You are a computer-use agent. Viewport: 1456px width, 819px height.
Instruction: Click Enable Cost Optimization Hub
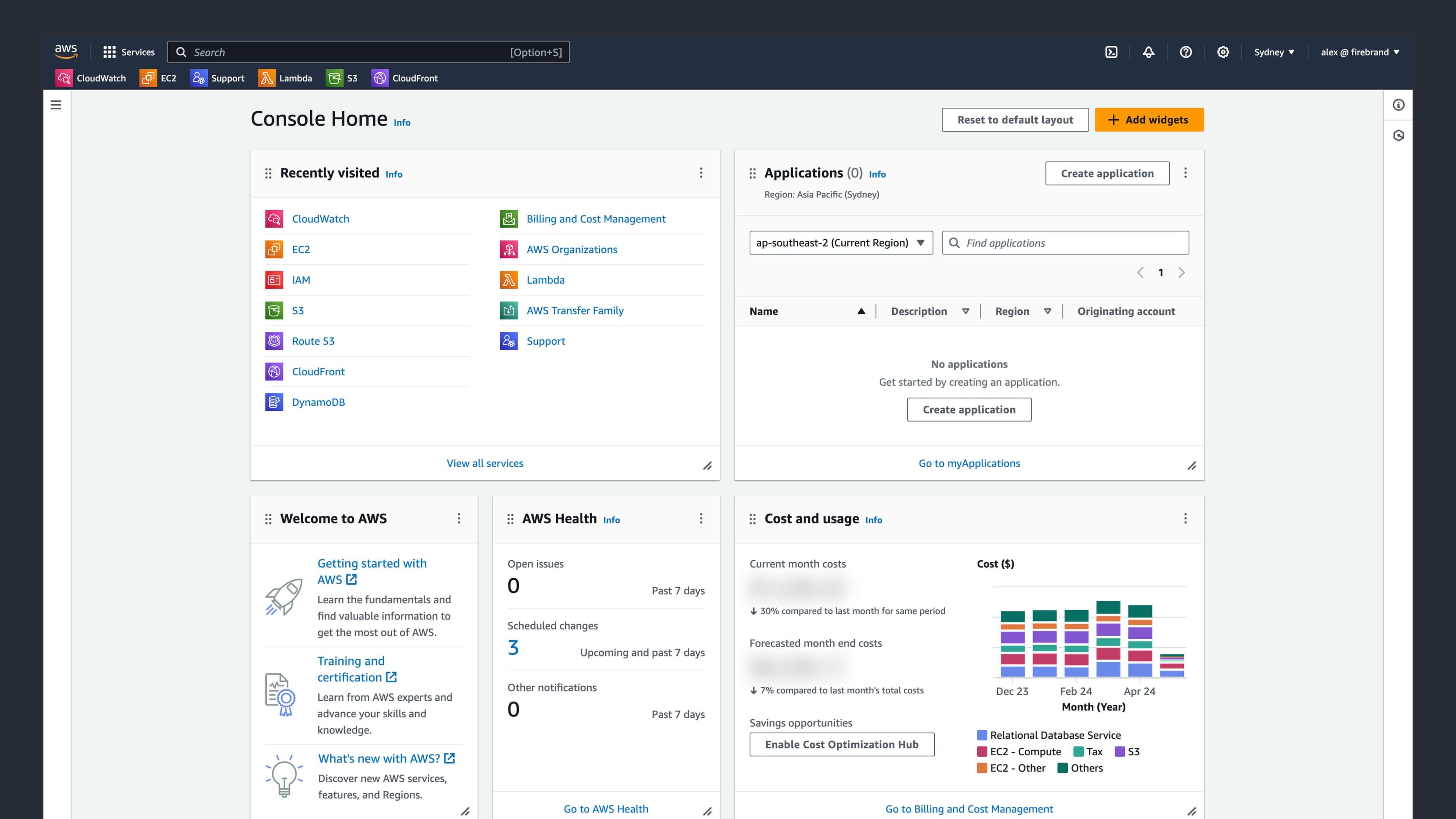coord(842,744)
